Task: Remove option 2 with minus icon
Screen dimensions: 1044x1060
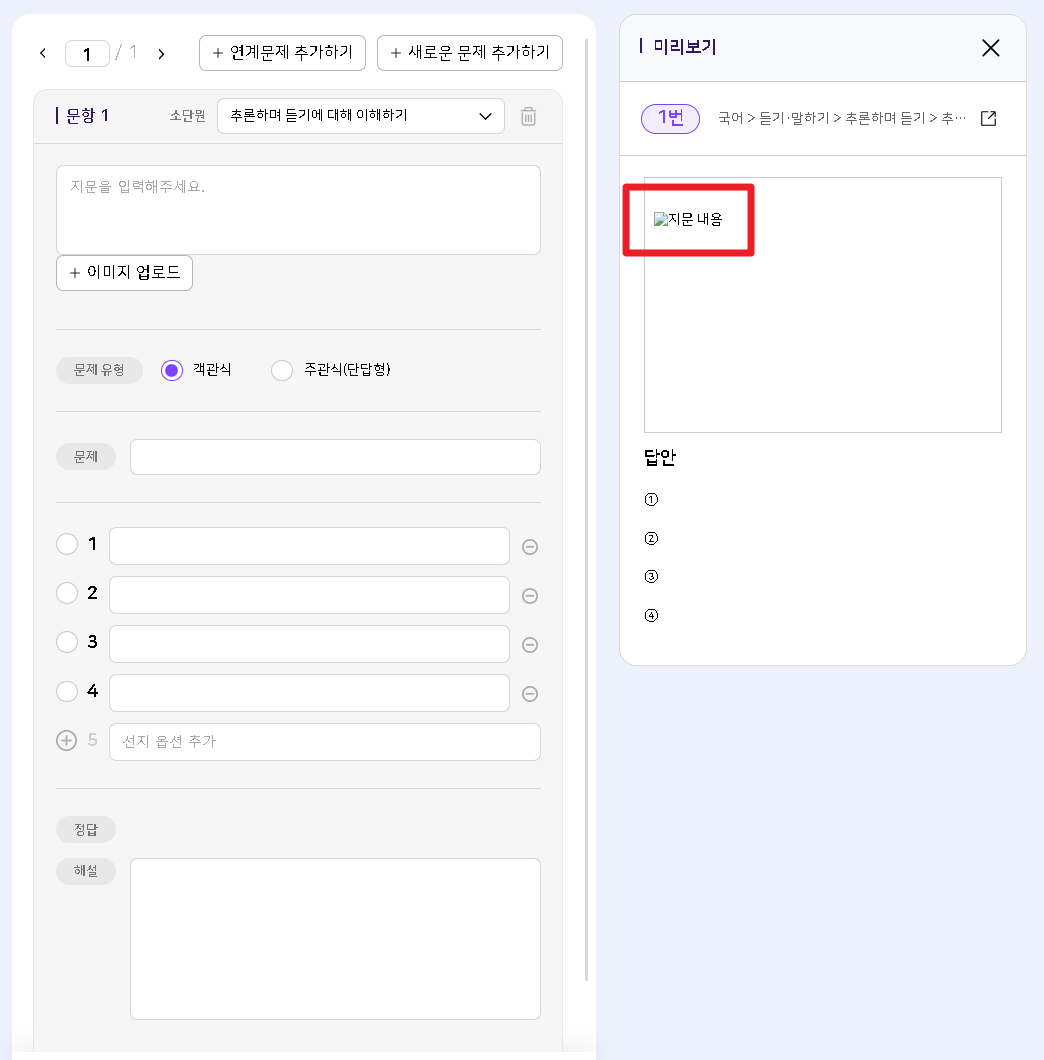Action: tap(530, 596)
